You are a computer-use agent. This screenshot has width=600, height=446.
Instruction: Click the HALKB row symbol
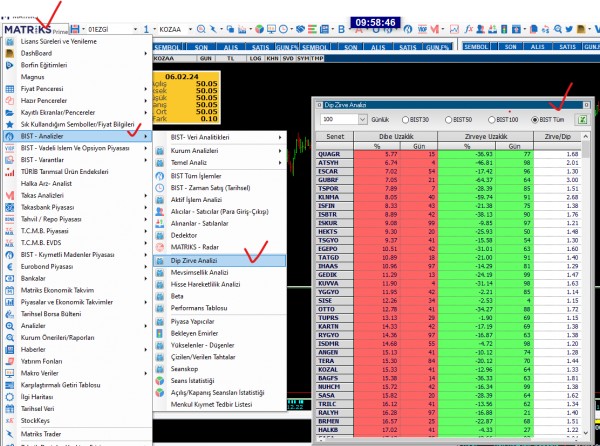click(x=328, y=430)
